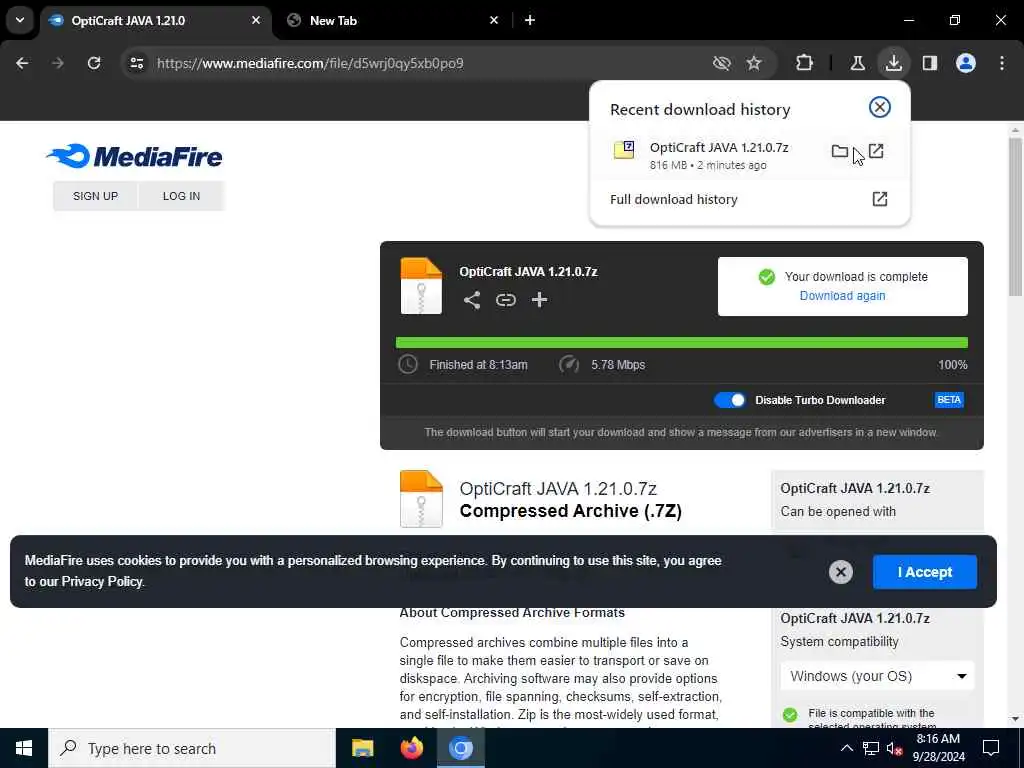Click the I Accept cookies button
1024x768 pixels.
click(x=925, y=572)
